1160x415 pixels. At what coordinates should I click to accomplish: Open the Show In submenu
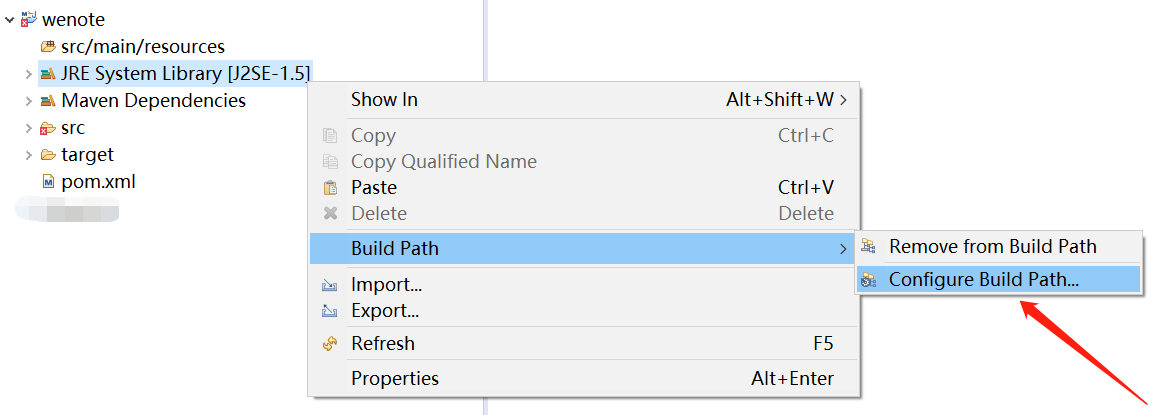point(584,99)
